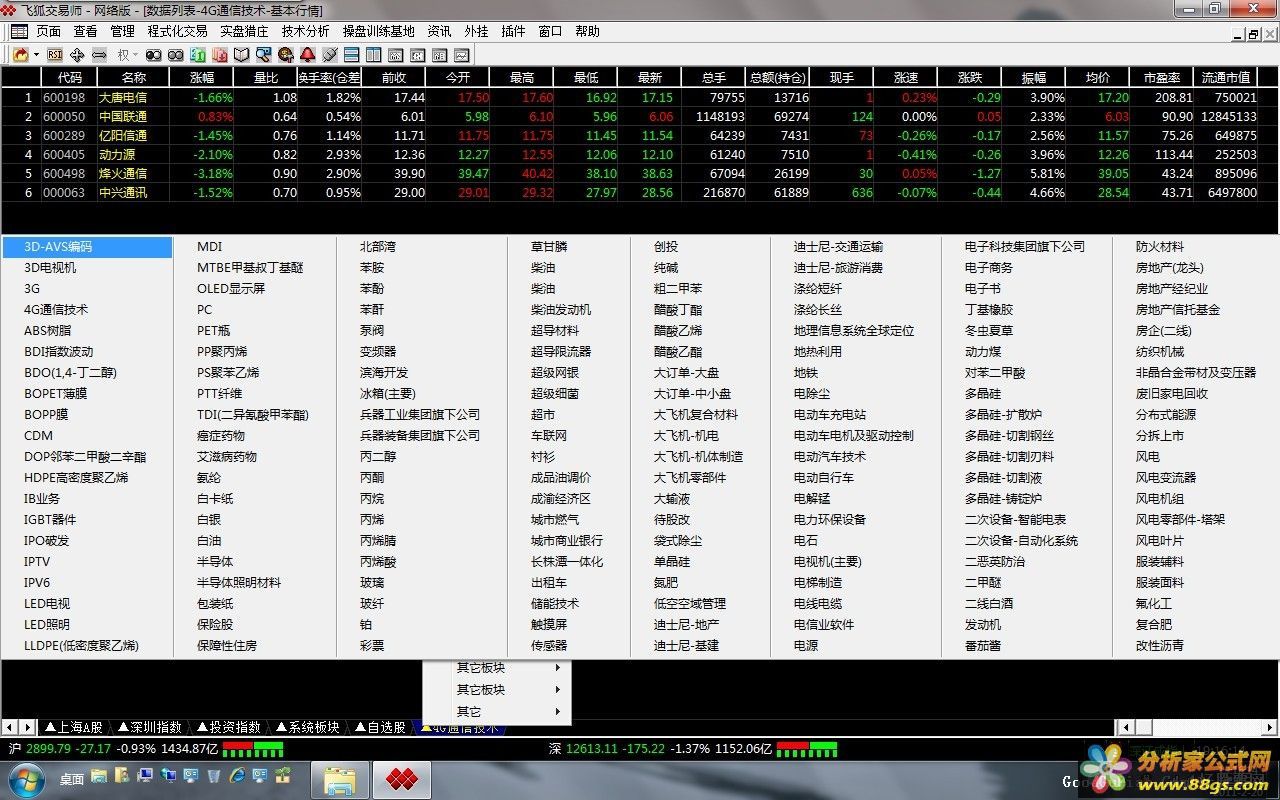The width and height of the screenshot is (1280, 800).
Task: Choose 多晶硅 in the sector list
Action: coord(983,393)
